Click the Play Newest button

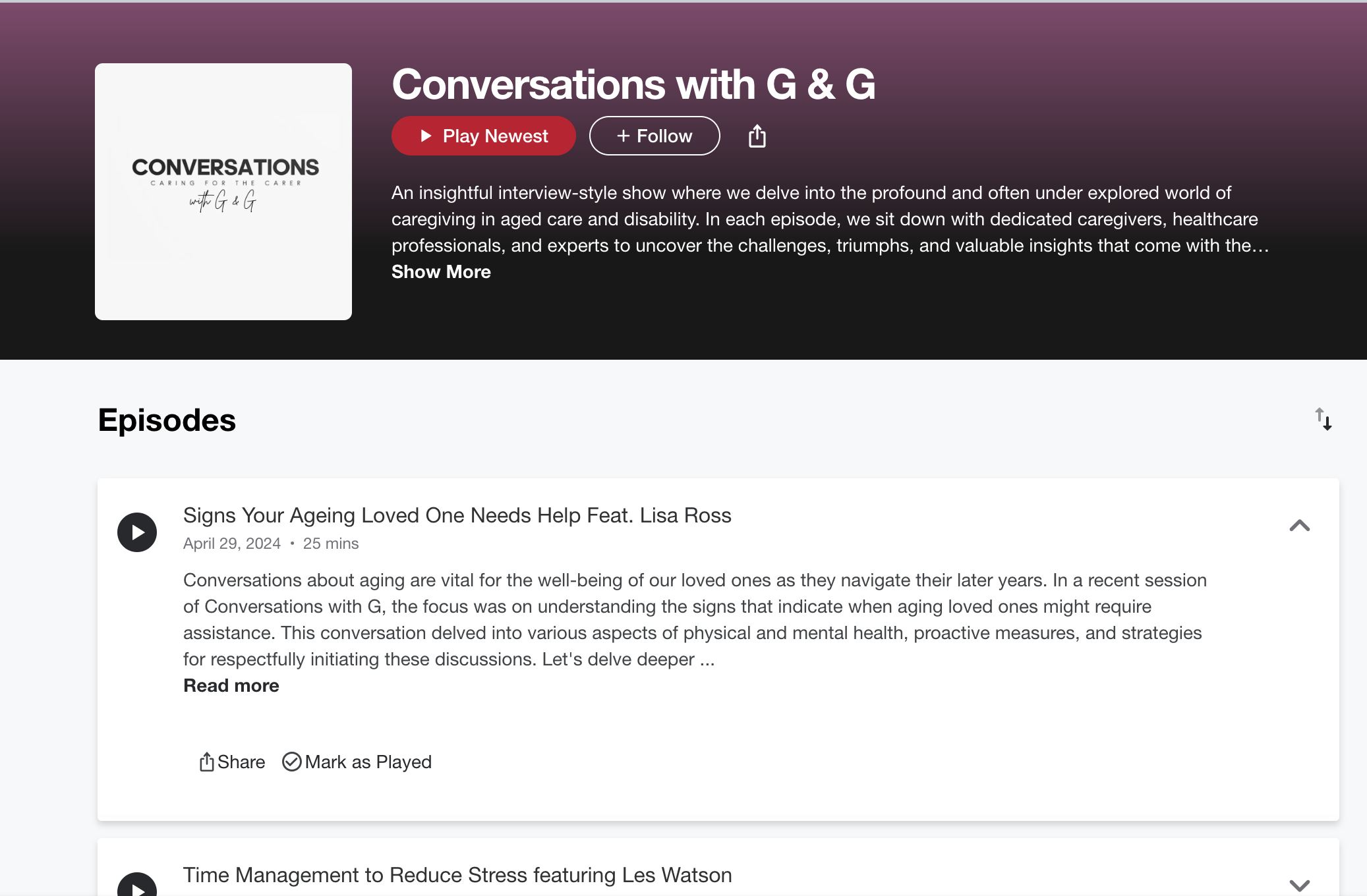click(483, 136)
